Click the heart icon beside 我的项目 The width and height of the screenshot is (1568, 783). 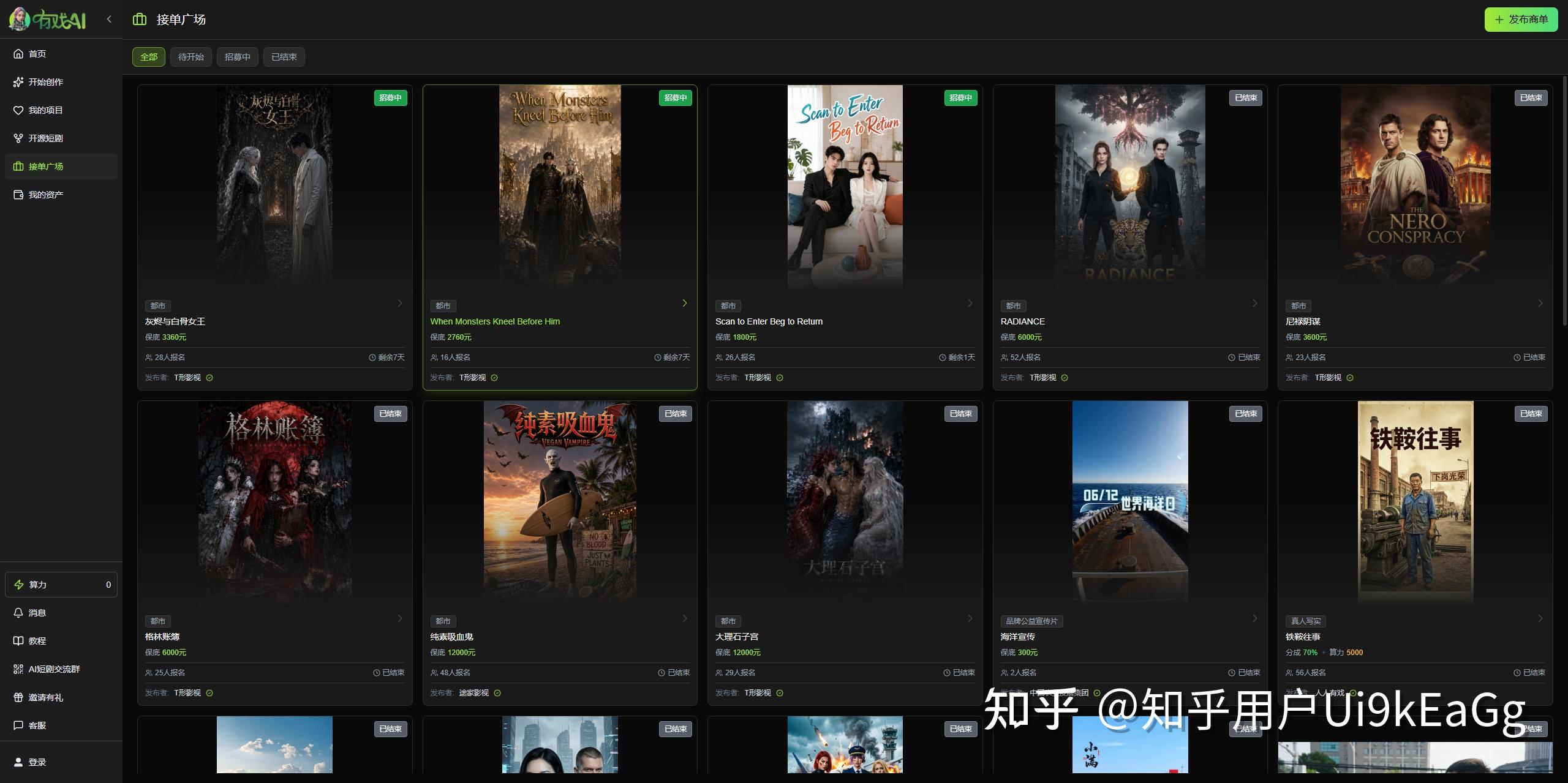point(18,110)
